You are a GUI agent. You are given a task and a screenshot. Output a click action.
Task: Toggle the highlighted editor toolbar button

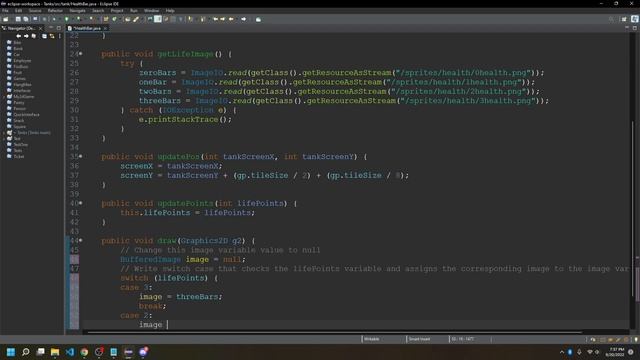pos(158,19)
